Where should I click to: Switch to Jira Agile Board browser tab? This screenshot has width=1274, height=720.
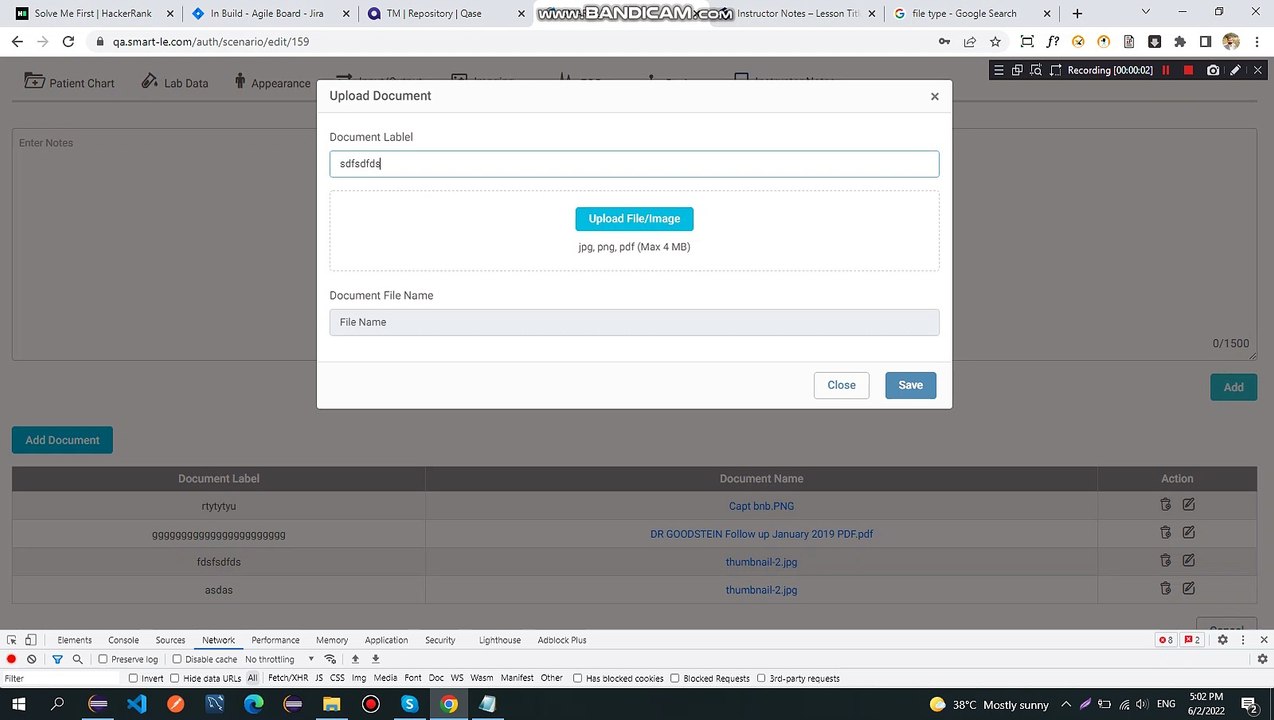coord(268,14)
